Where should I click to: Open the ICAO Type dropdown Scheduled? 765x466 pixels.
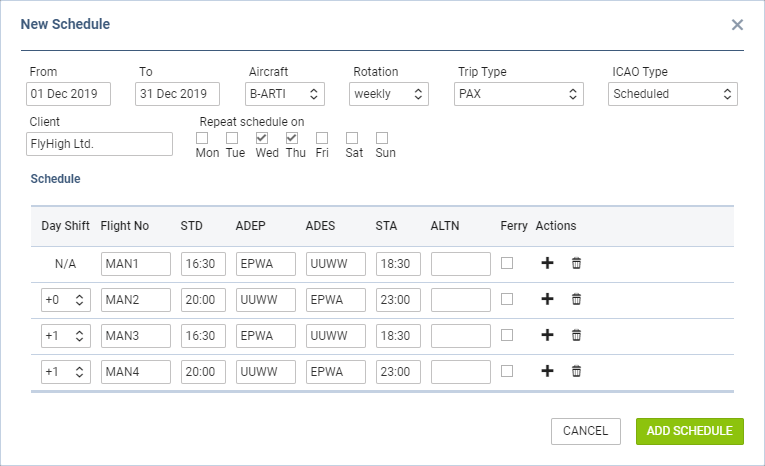tap(673, 94)
